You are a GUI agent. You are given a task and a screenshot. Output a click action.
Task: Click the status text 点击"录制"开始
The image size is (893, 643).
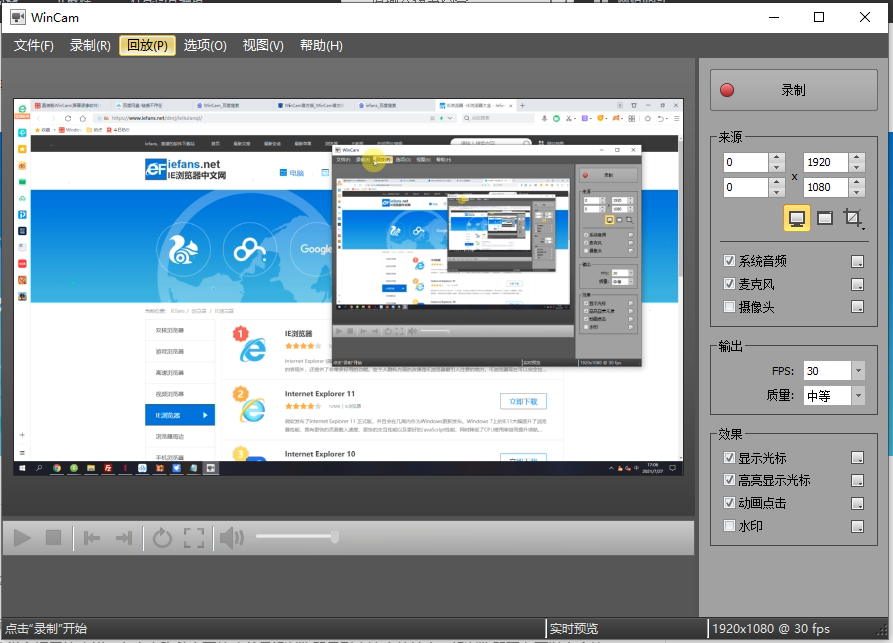46,629
